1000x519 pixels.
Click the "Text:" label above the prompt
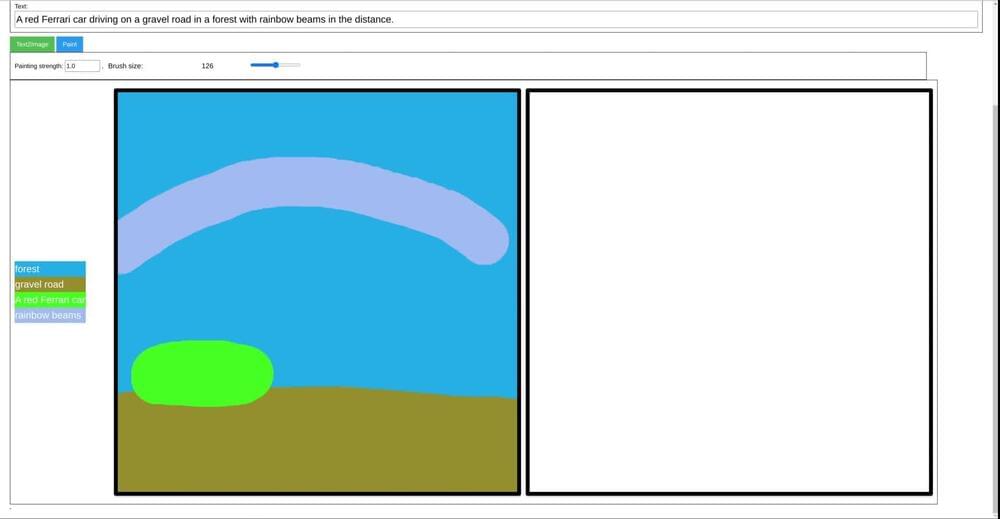coord(21,6)
